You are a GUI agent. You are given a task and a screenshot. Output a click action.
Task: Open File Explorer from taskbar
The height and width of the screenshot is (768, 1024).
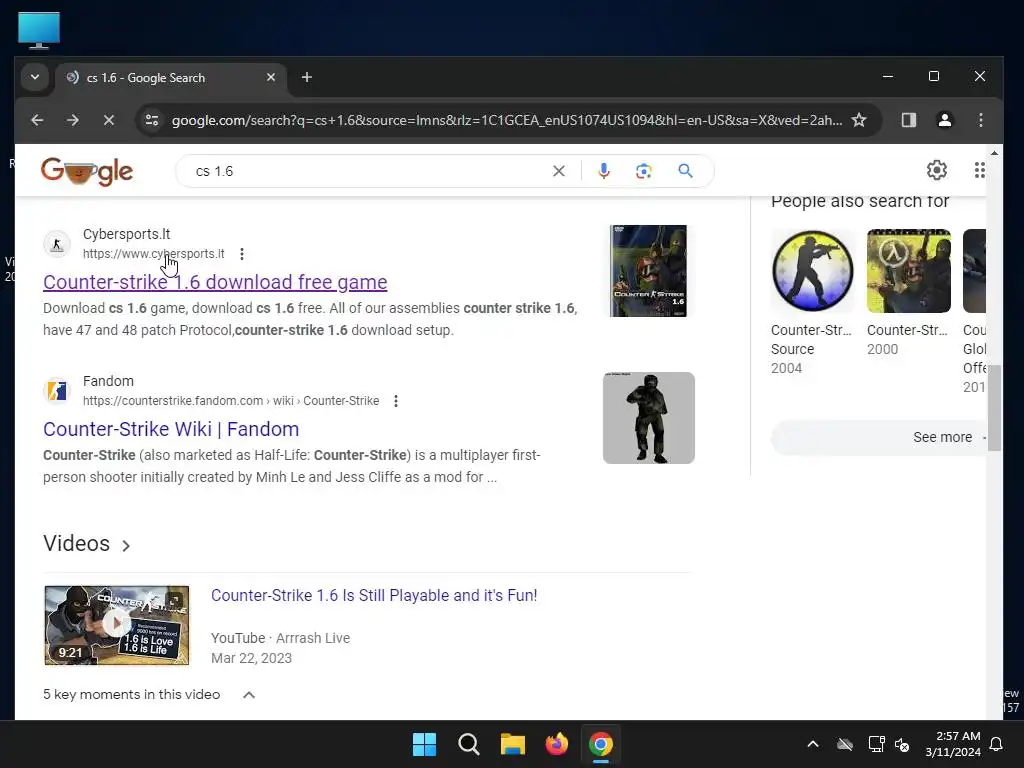pos(513,744)
